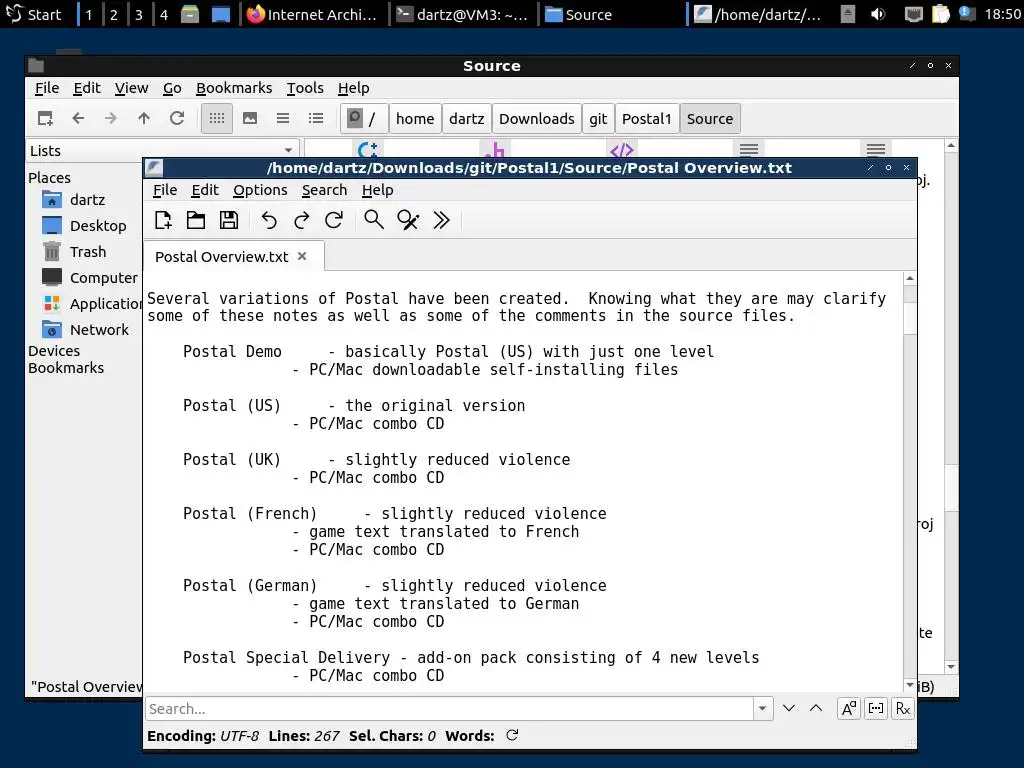Go forward in Source file manager
The image size is (1024, 768).
point(110,118)
